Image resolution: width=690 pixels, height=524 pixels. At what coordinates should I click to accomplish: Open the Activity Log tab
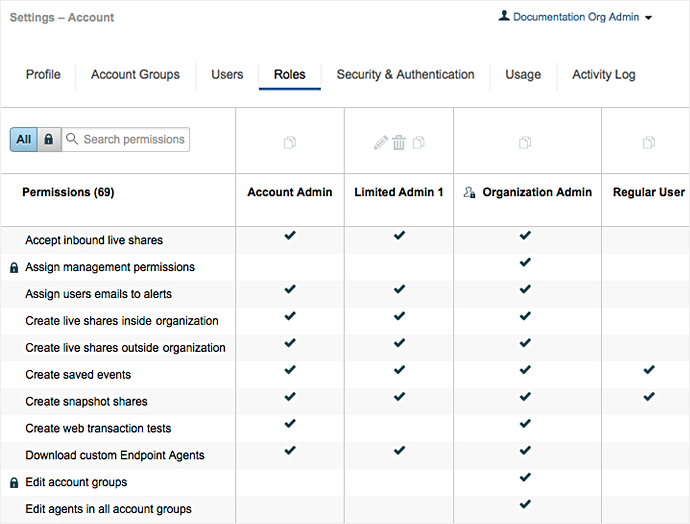(x=603, y=75)
